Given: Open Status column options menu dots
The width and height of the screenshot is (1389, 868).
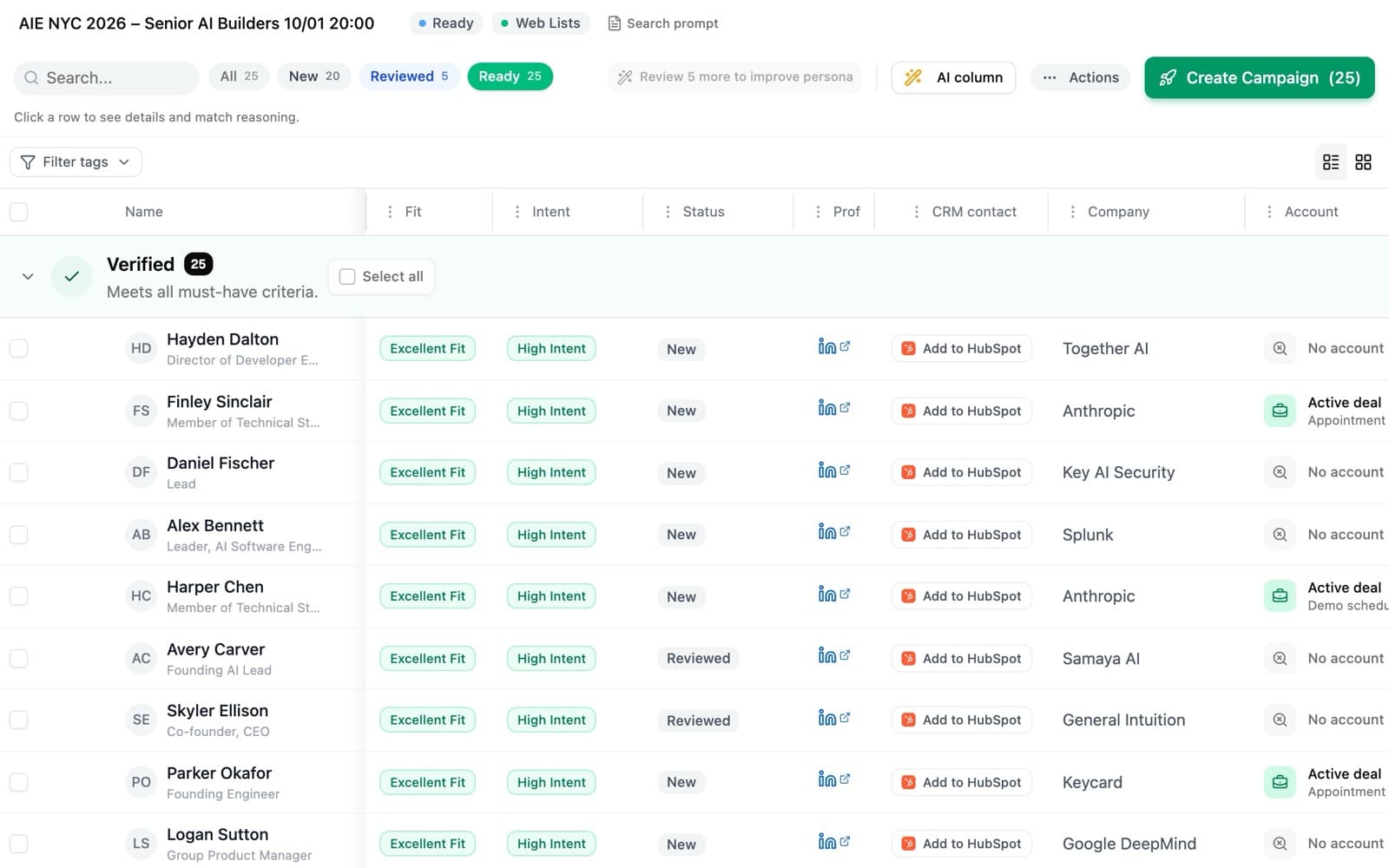Looking at the screenshot, I should click(x=668, y=212).
